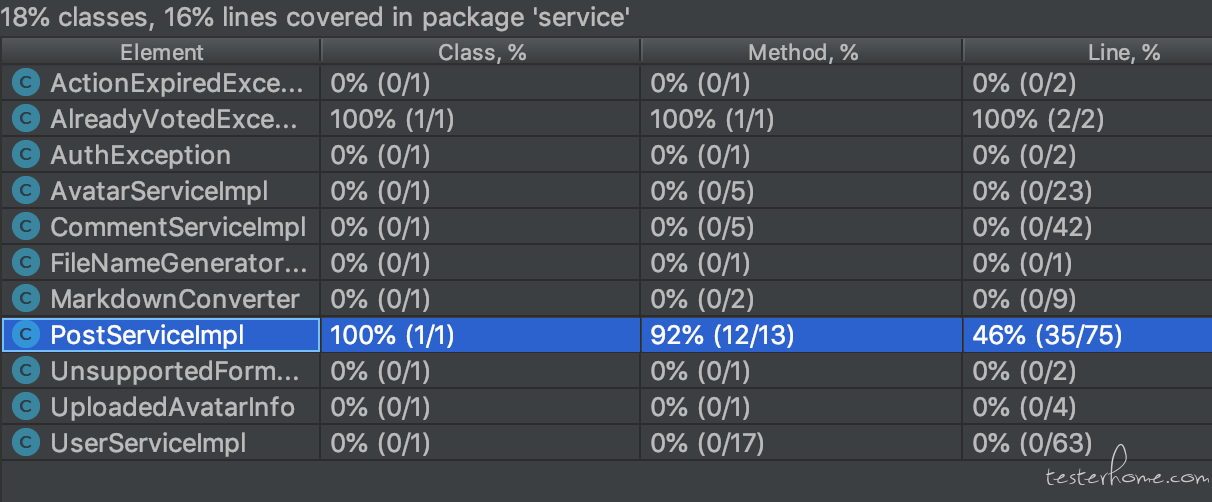This screenshot has width=1212, height=502.
Task: Sort by the Element column header
Action: click(161, 52)
